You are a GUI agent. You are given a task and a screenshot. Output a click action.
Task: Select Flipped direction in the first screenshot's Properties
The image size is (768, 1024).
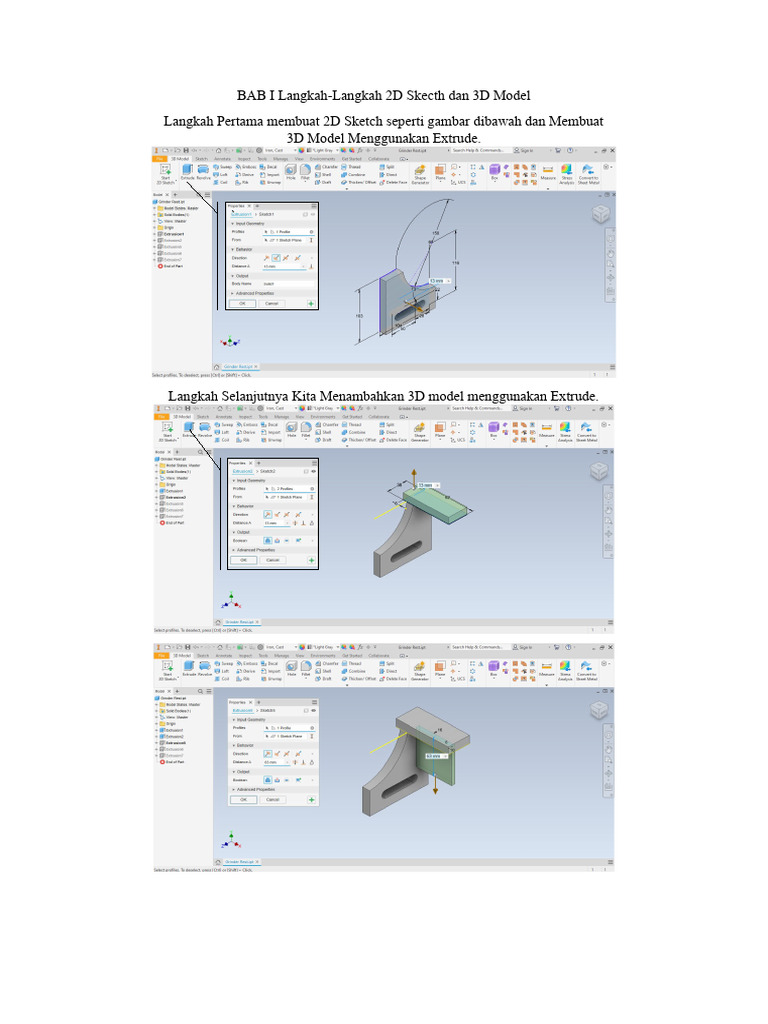click(276, 258)
